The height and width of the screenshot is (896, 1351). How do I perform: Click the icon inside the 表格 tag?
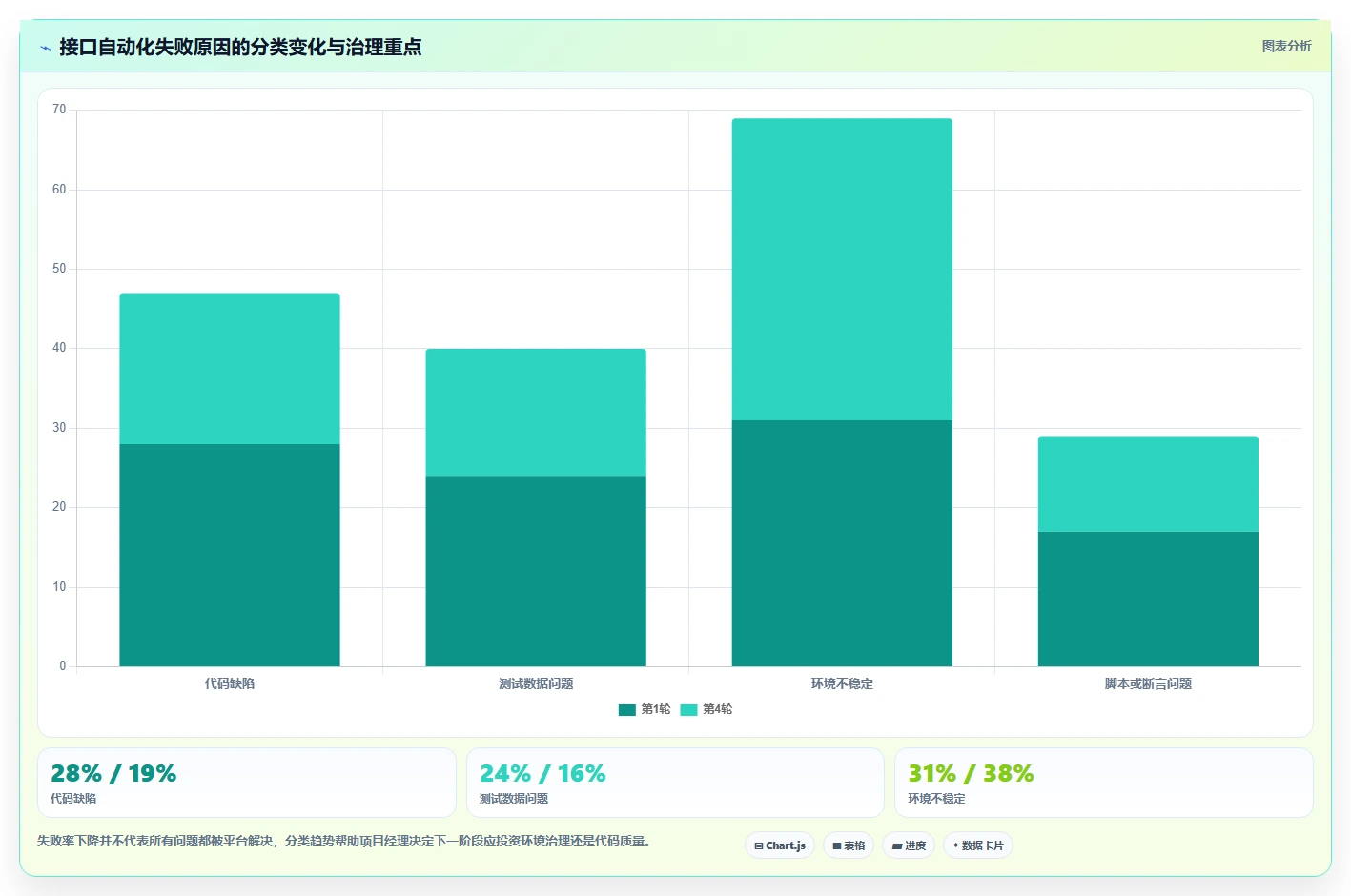[837, 846]
